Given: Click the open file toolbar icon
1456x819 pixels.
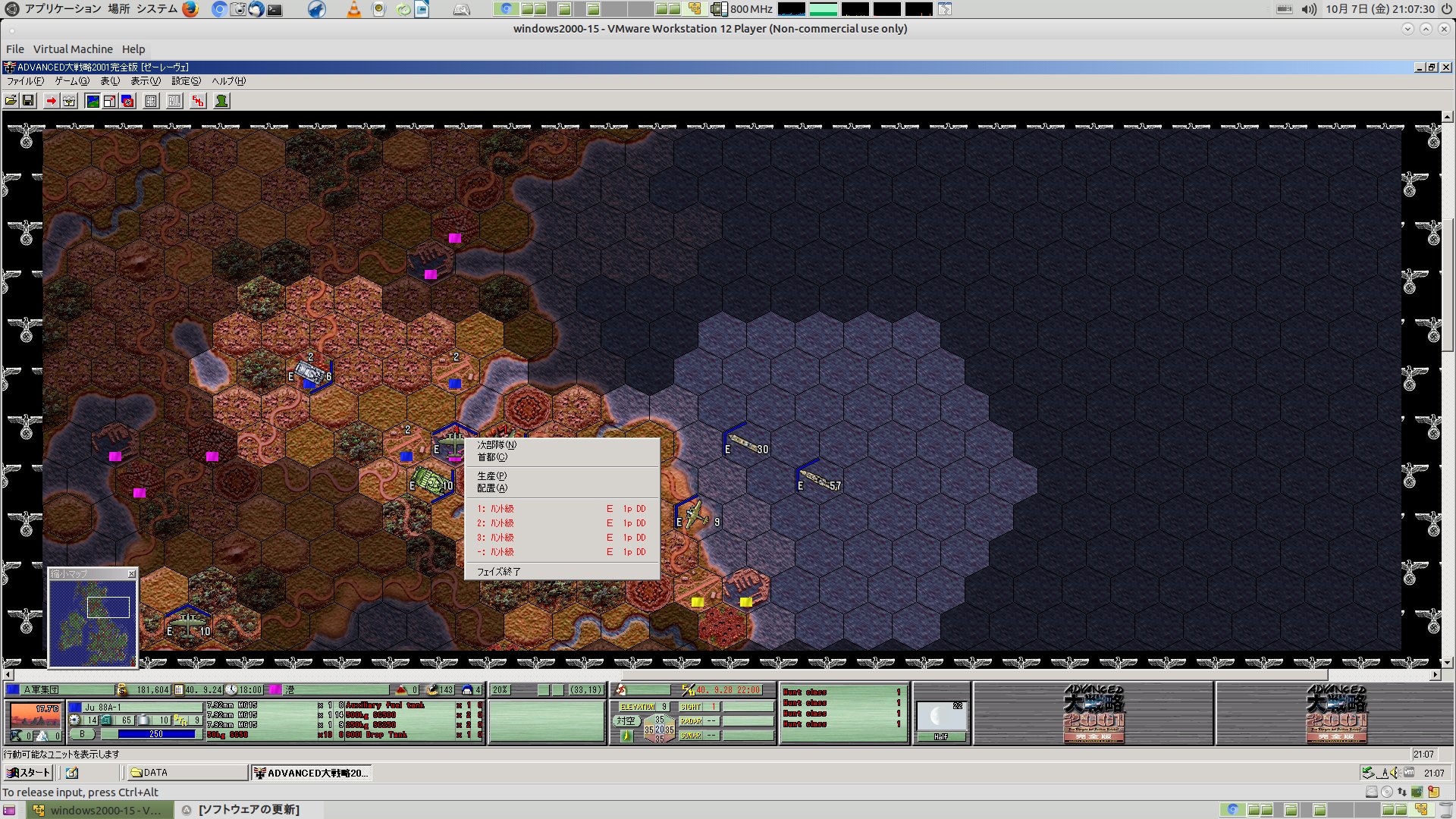Looking at the screenshot, I should point(11,101).
